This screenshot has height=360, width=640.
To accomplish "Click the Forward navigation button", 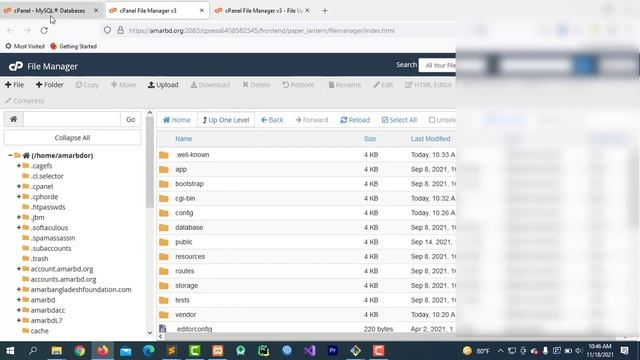I will (311, 120).
